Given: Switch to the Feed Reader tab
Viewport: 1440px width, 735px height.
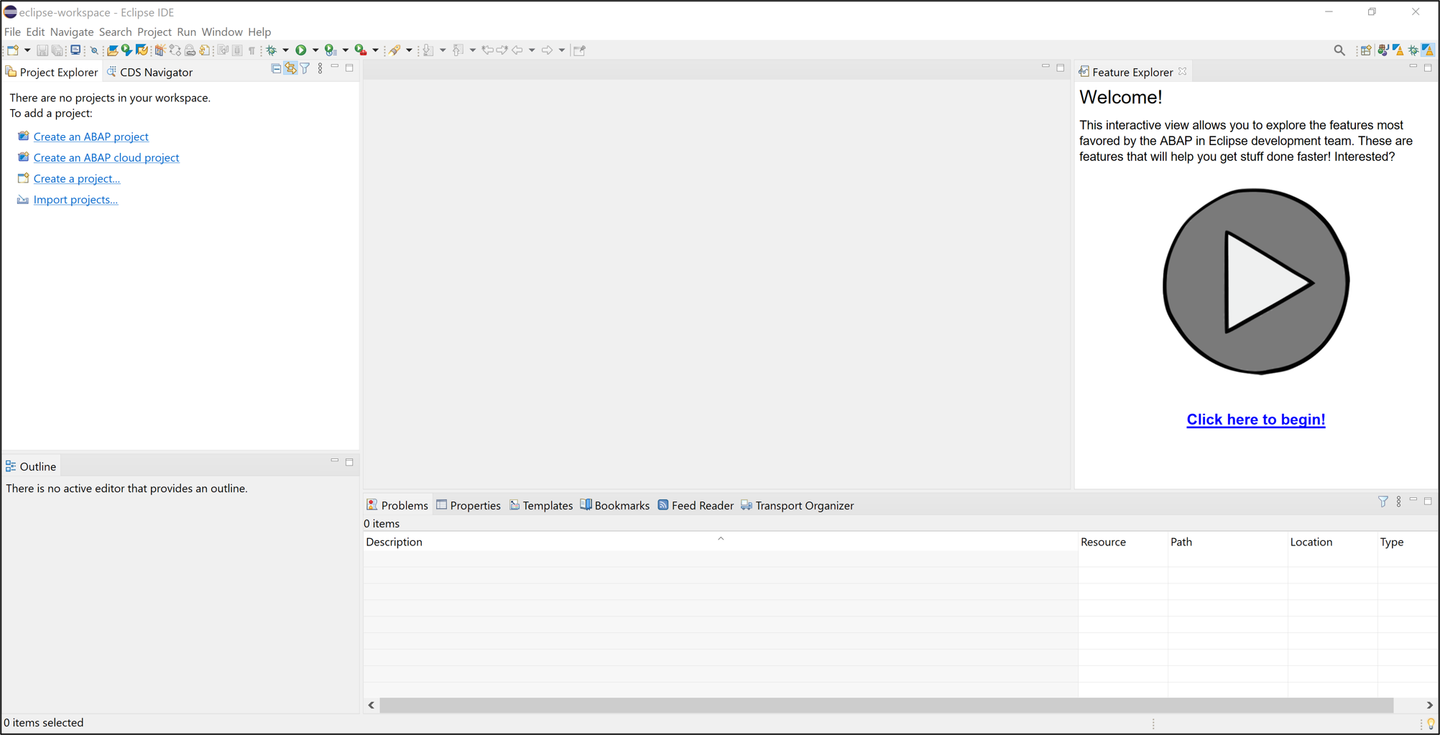Looking at the screenshot, I should click(695, 505).
